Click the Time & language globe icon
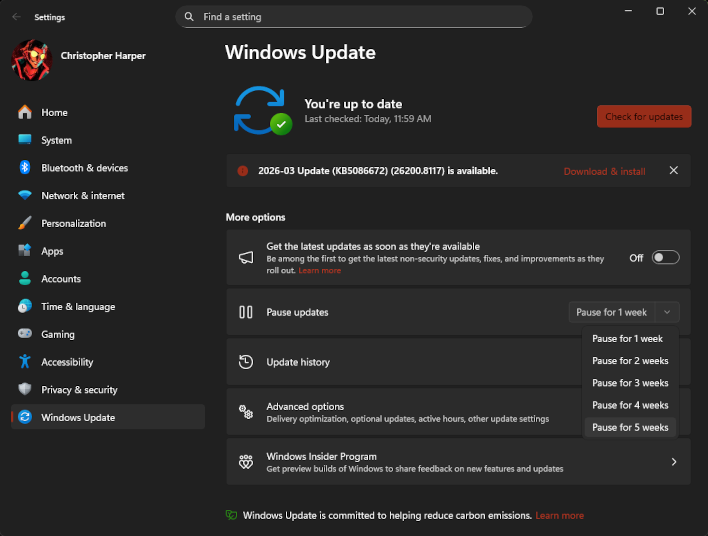Screen dimensions: 708x536 [x=25, y=306]
